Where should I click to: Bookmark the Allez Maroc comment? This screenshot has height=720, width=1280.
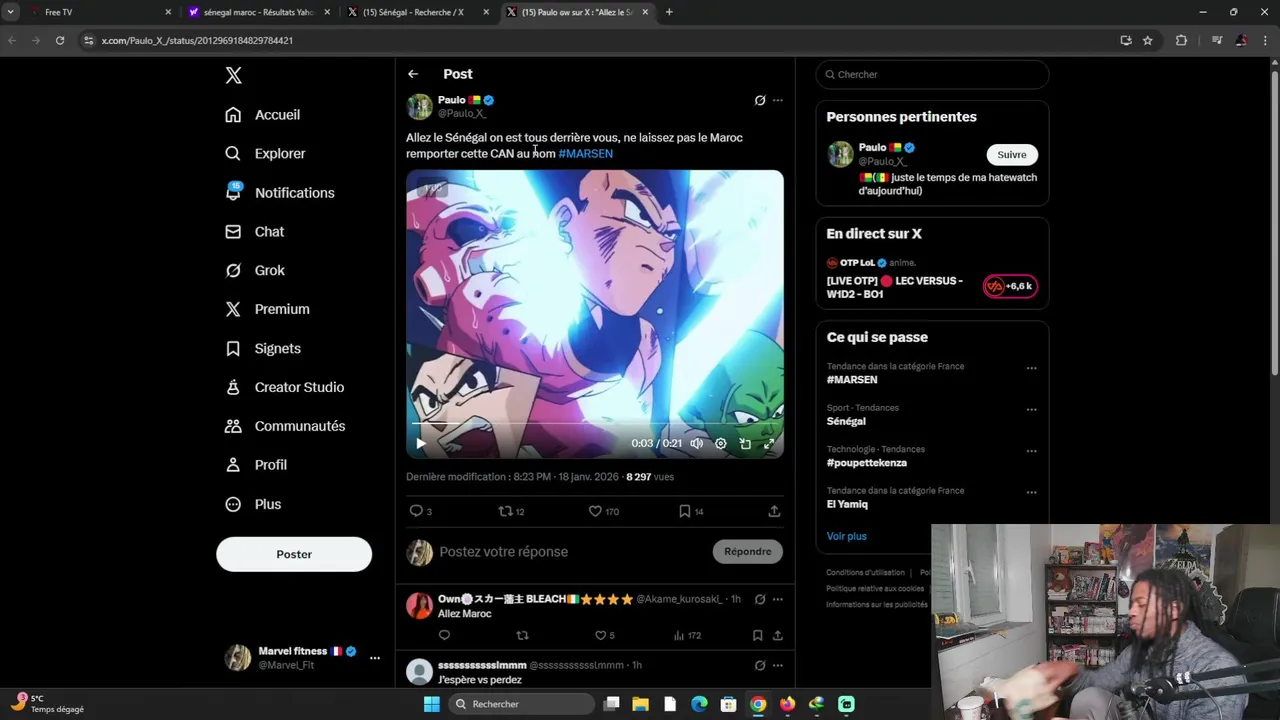pos(757,635)
